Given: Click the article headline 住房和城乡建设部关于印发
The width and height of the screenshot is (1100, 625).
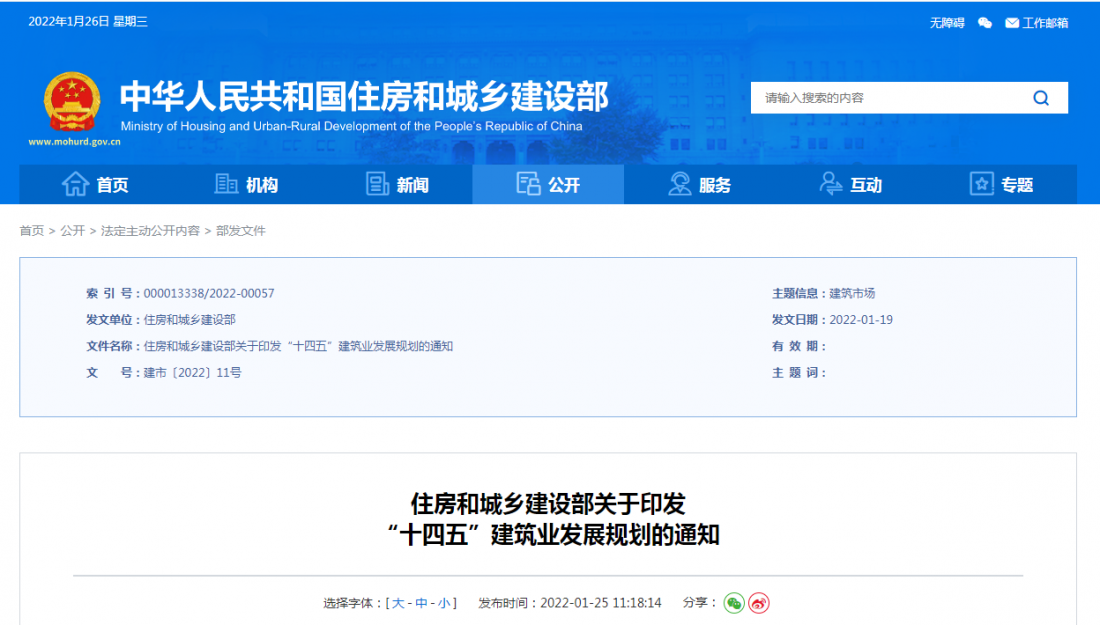Looking at the screenshot, I should [548, 504].
